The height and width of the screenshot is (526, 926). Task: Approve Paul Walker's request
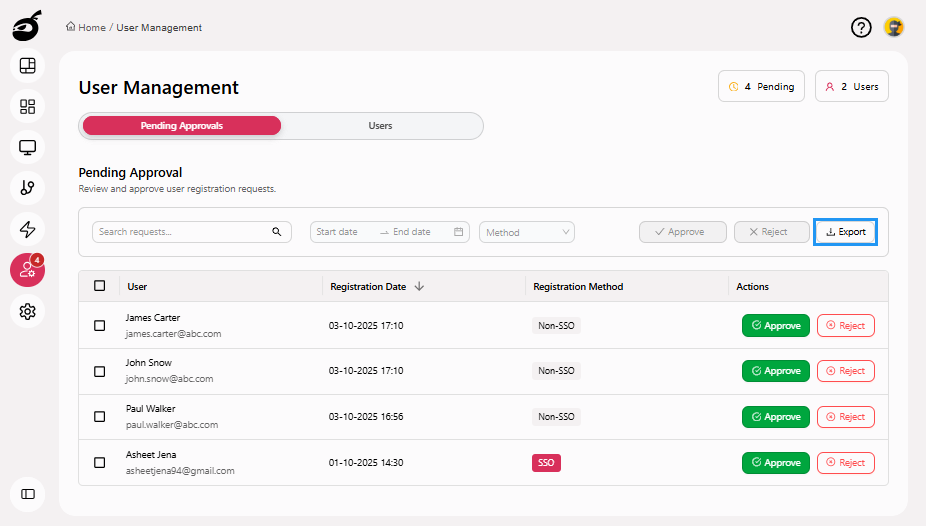(x=776, y=417)
